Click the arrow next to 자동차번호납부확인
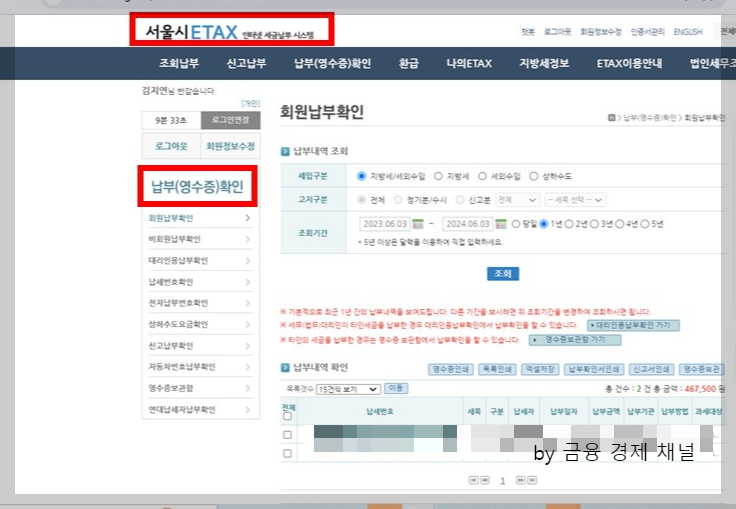Viewport: 736px width, 509px height. [x=247, y=367]
